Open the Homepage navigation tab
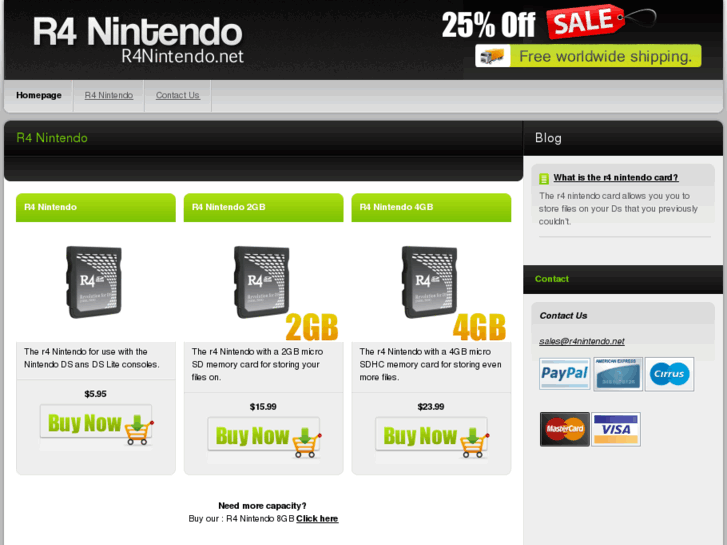This screenshot has height=545, width=727. click(x=38, y=95)
